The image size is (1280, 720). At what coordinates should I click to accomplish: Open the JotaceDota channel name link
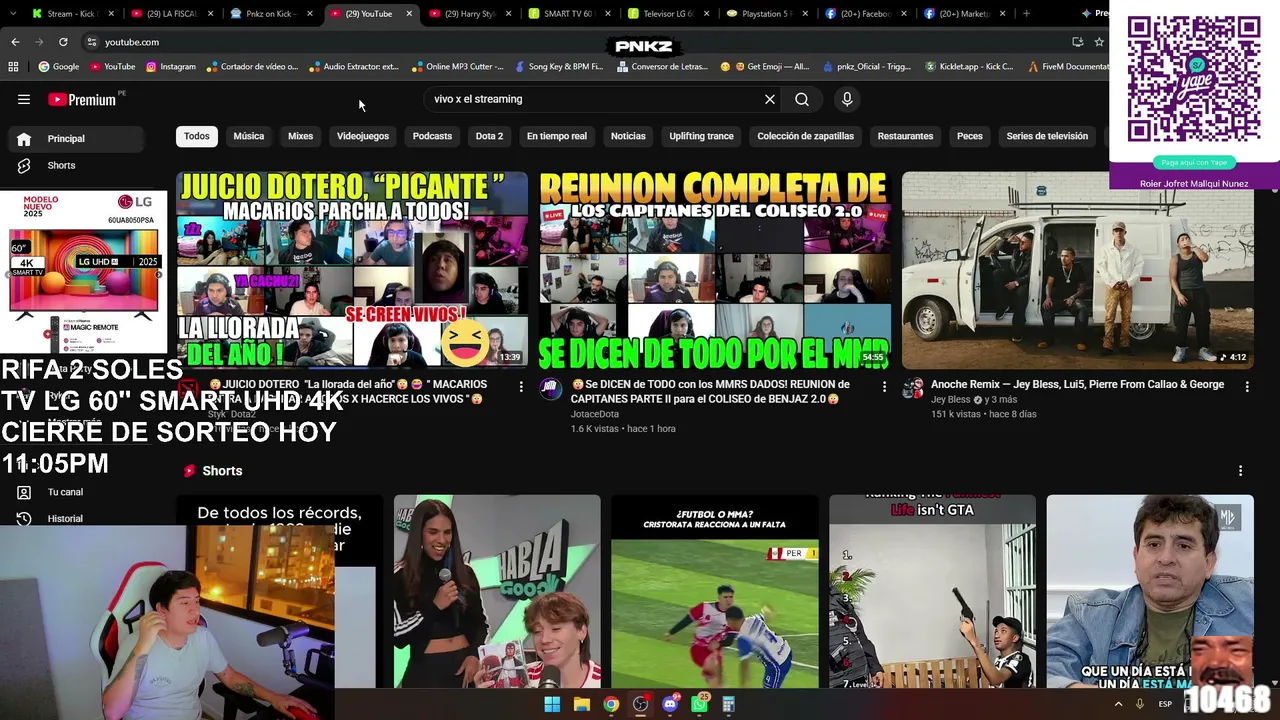(x=595, y=414)
